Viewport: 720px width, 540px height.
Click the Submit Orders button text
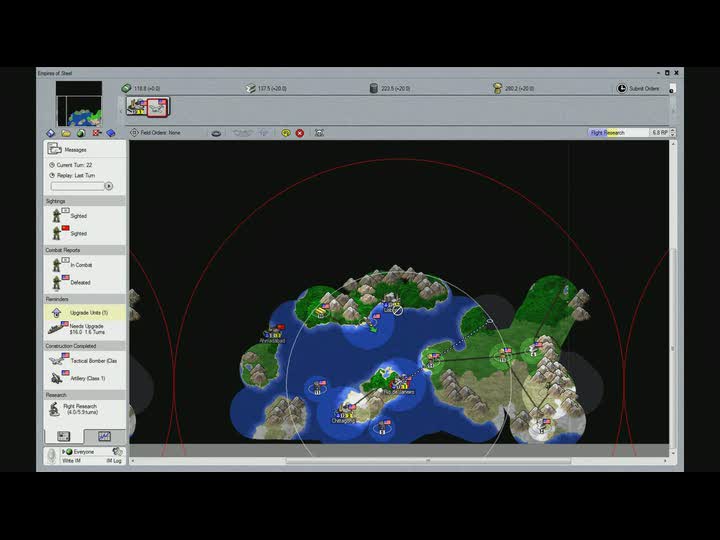644,89
